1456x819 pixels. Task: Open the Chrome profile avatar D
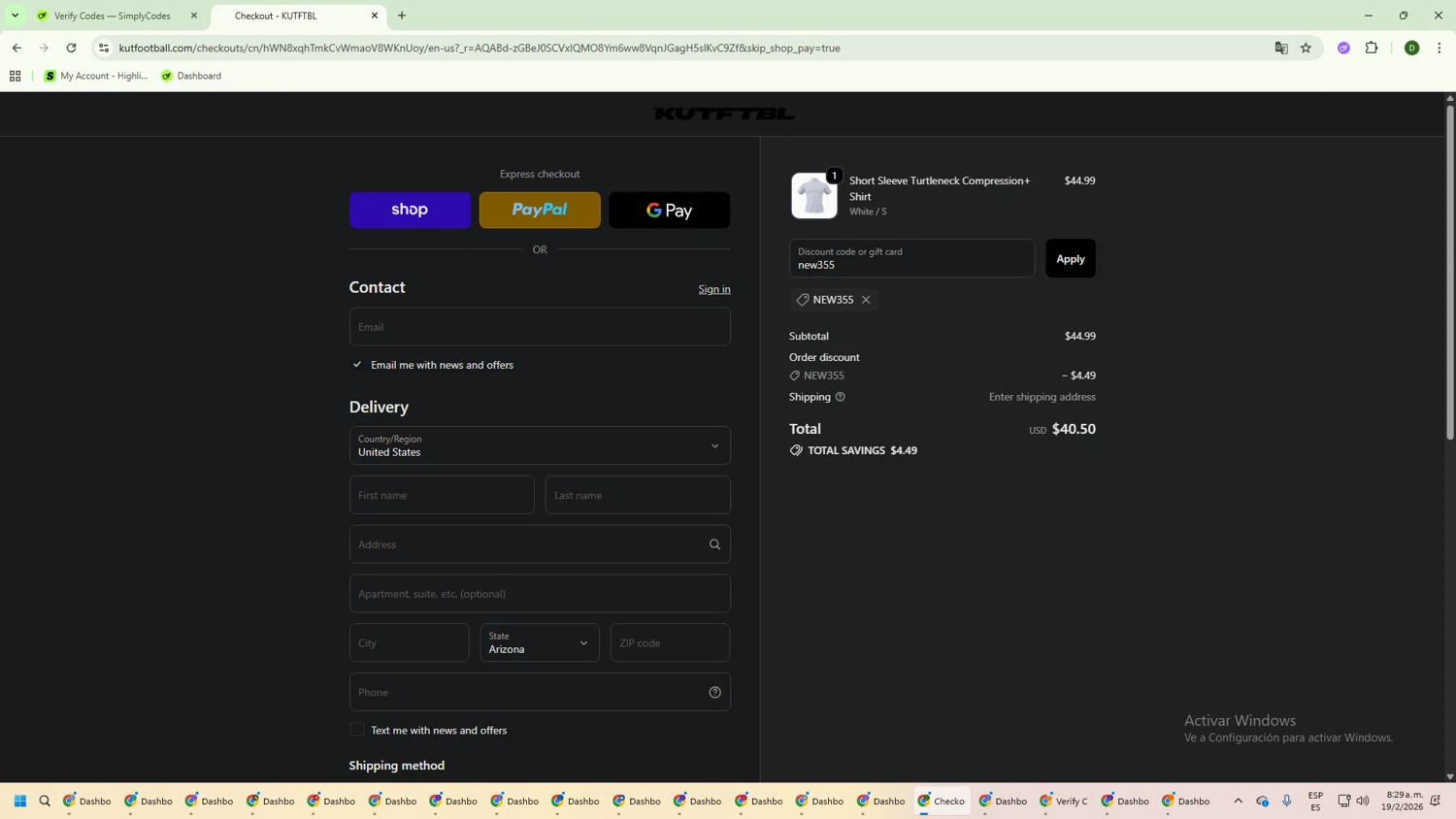(1412, 48)
